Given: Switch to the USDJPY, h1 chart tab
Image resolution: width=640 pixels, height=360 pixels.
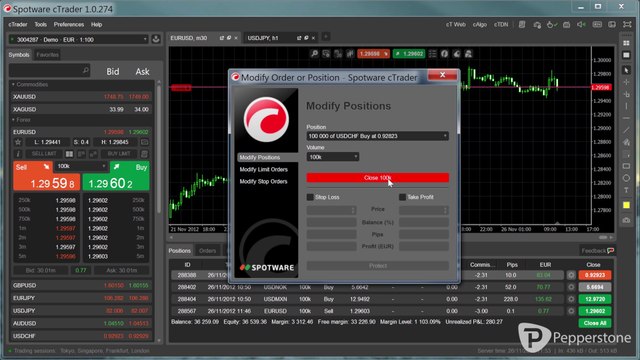Looking at the screenshot, I should (263, 38).
